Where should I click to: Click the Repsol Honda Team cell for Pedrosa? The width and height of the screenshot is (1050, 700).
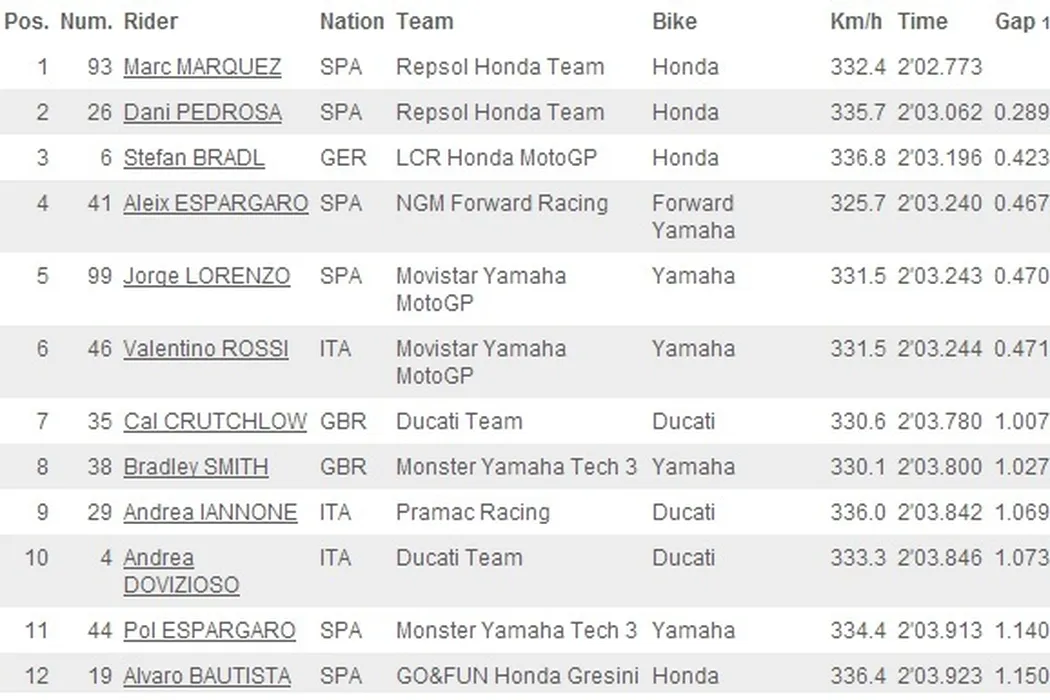[x=500, y=112]
